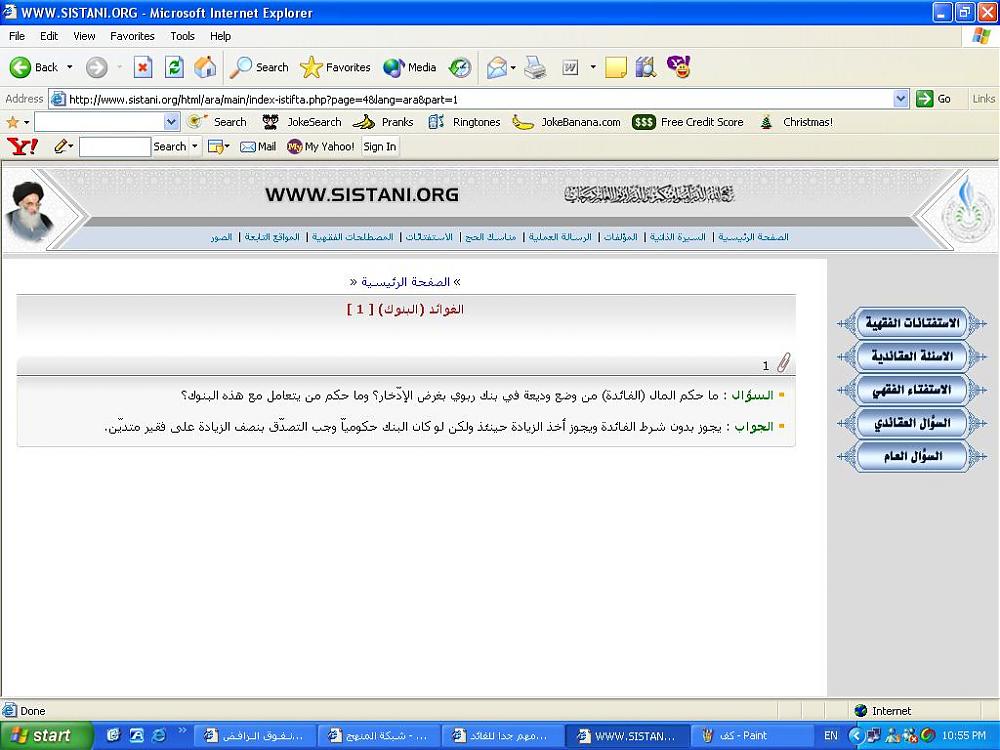Click Sign In on the Yahoo toolbar

(379, 147)
